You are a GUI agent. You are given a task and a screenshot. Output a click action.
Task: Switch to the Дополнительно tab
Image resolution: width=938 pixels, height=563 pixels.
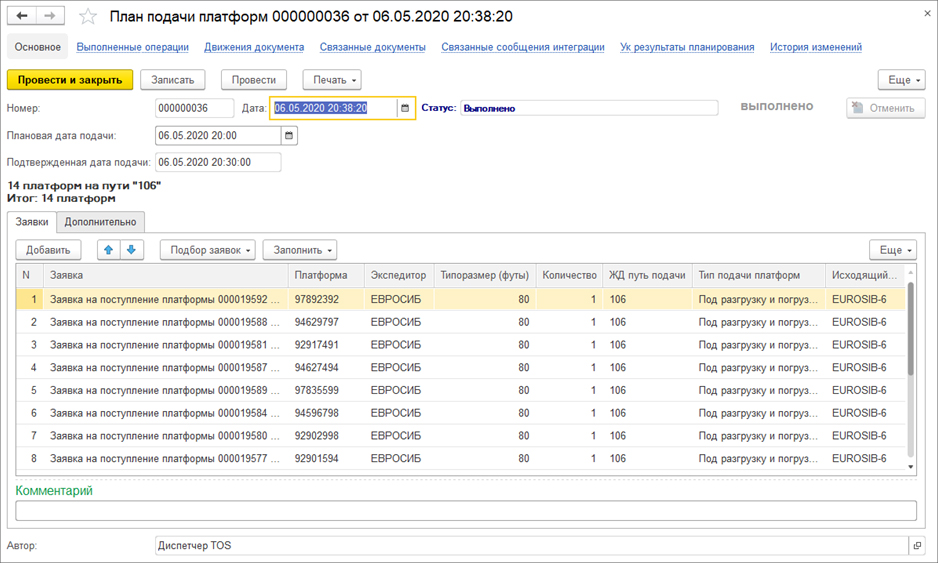pyautogui.click(x=100, y=222)
